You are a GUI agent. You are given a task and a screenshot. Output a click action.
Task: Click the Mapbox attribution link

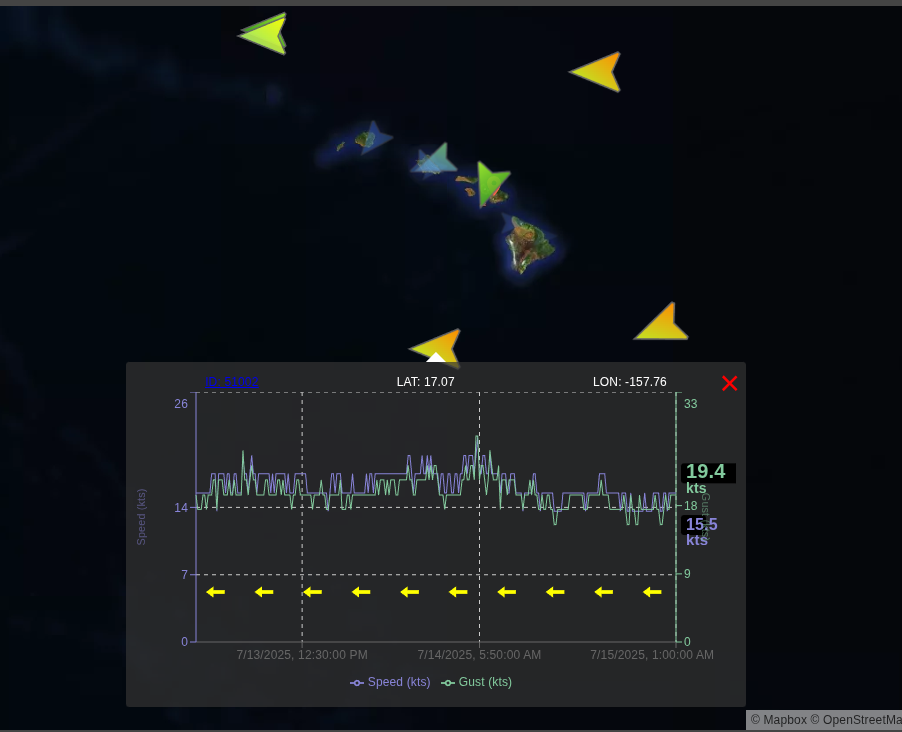pos(779,720)
